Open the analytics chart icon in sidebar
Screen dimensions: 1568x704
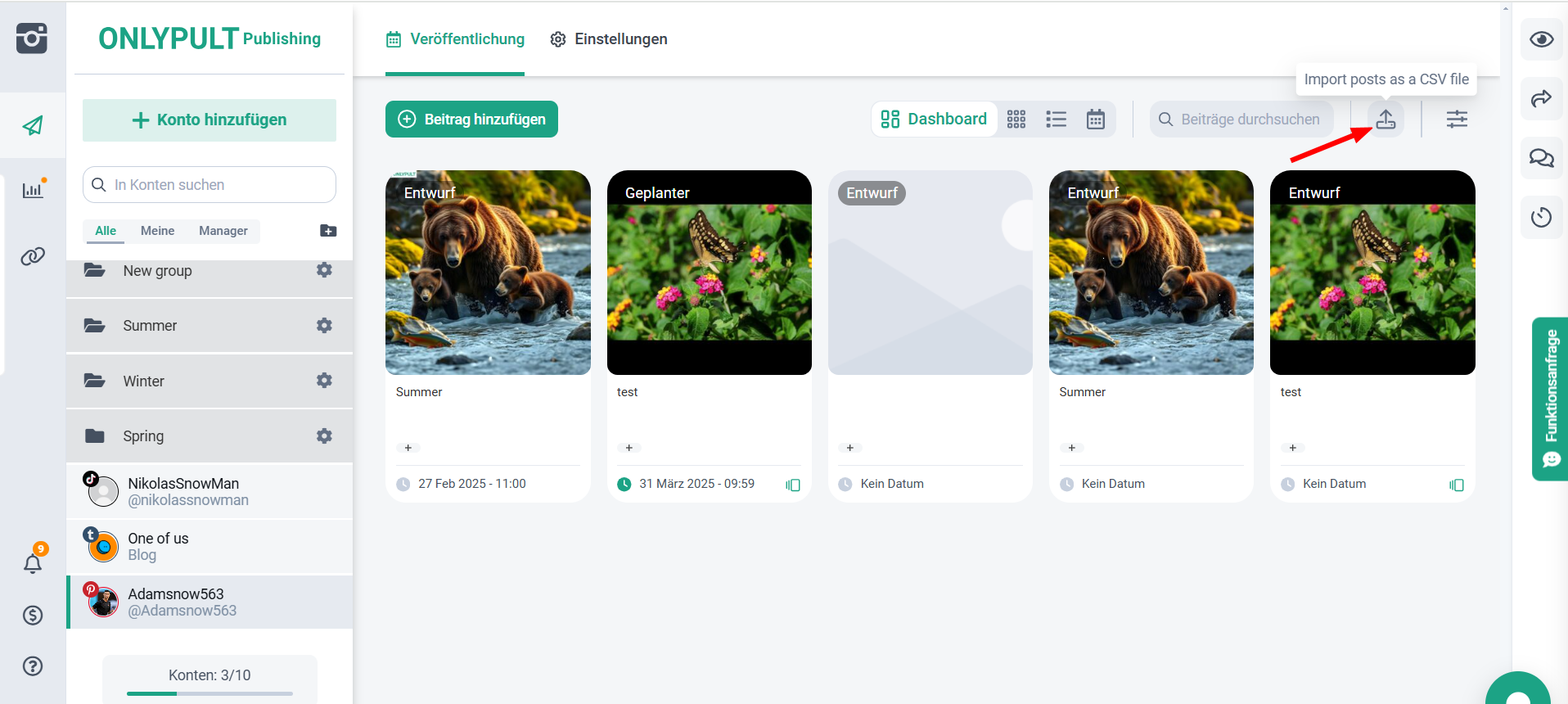33,190
